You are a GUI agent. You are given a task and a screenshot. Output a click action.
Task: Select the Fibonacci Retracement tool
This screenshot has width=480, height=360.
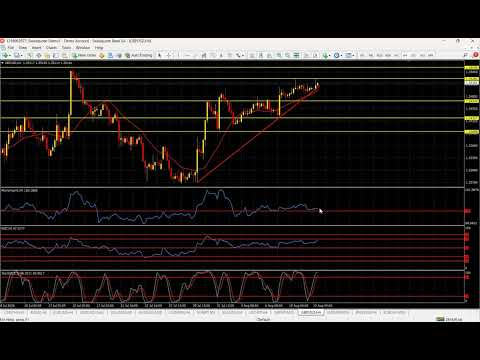click(x=212, y=55)
